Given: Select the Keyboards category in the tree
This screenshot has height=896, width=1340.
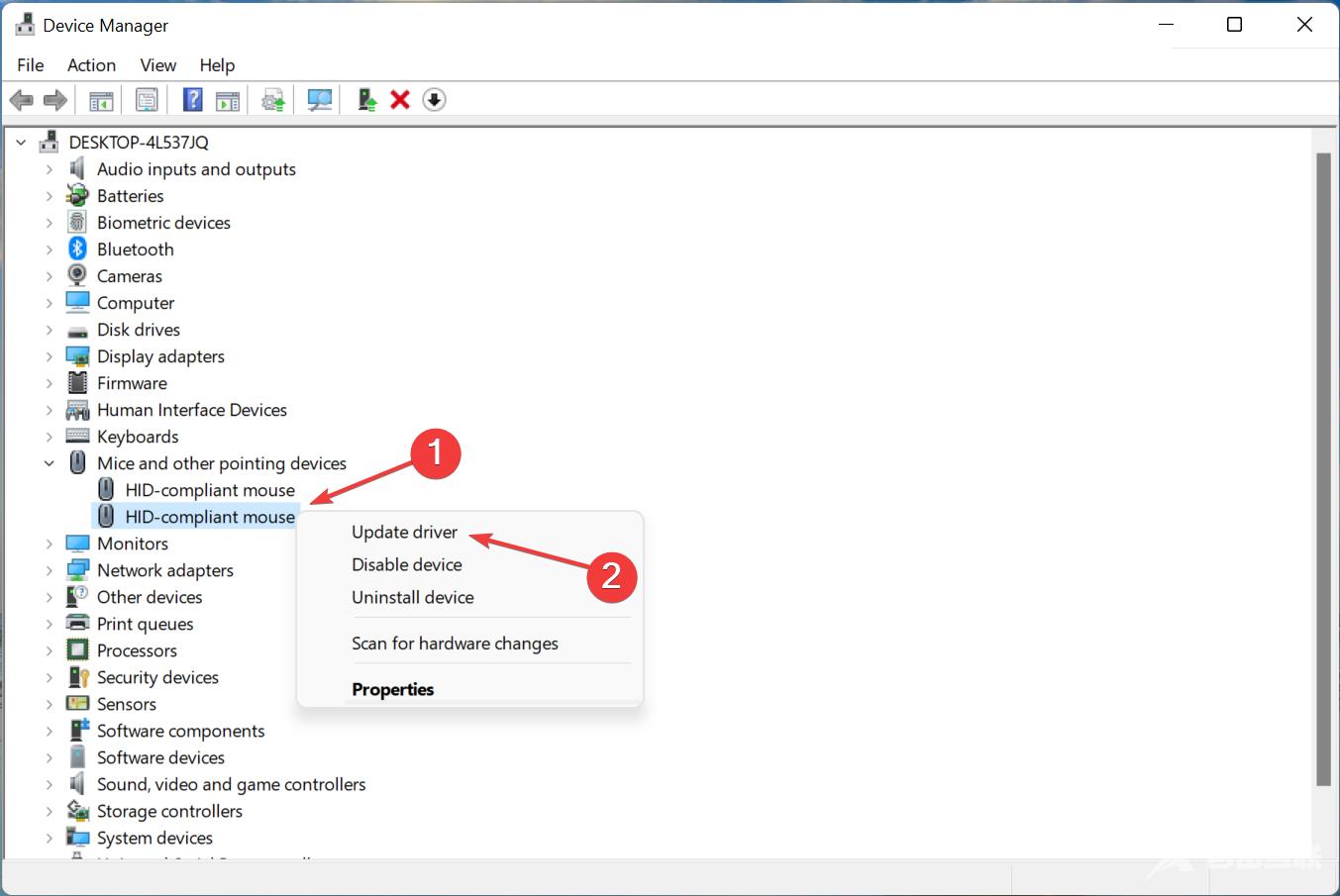Looking at the screenshot, I should point(138,437).
